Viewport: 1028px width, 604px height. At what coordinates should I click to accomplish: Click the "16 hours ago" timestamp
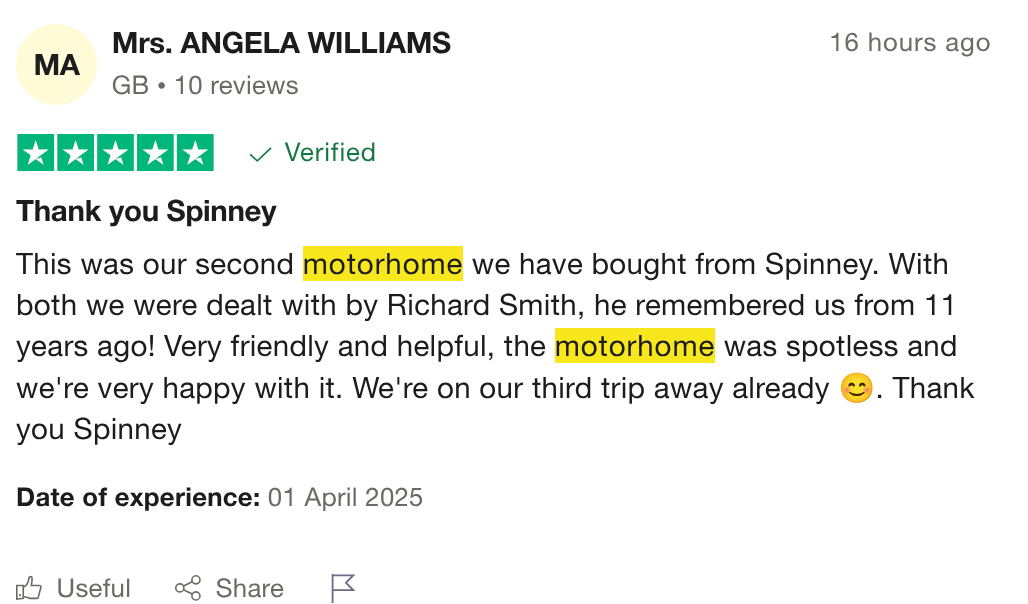(x=909, y=43)
